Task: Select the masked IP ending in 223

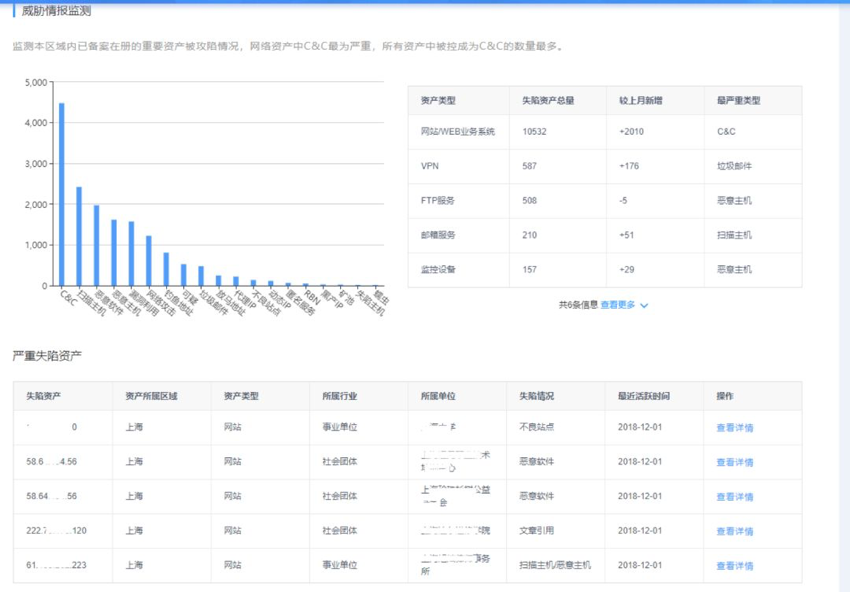Action: tap(56, 565)
